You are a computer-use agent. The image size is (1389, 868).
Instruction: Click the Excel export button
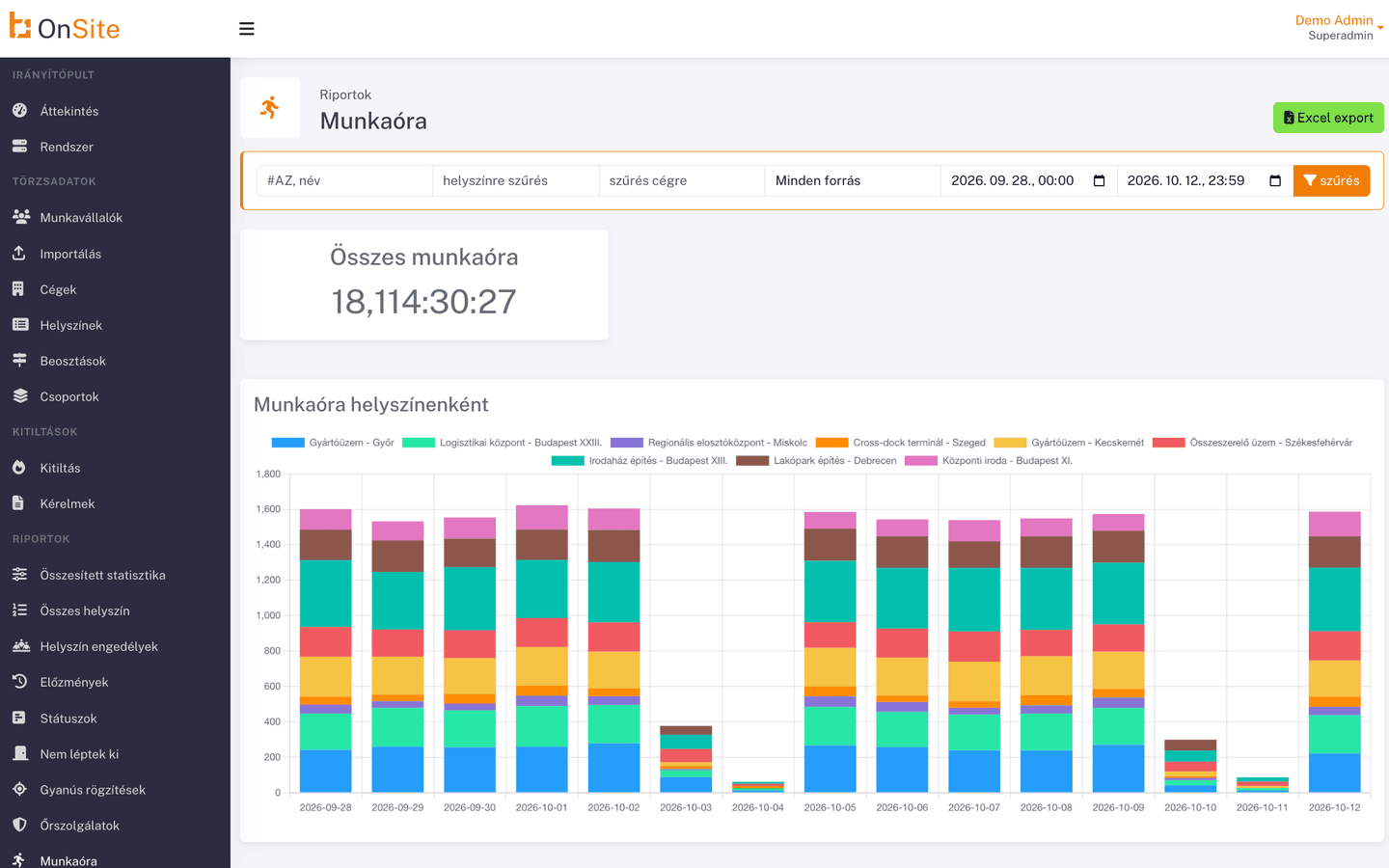(1328, 118)
